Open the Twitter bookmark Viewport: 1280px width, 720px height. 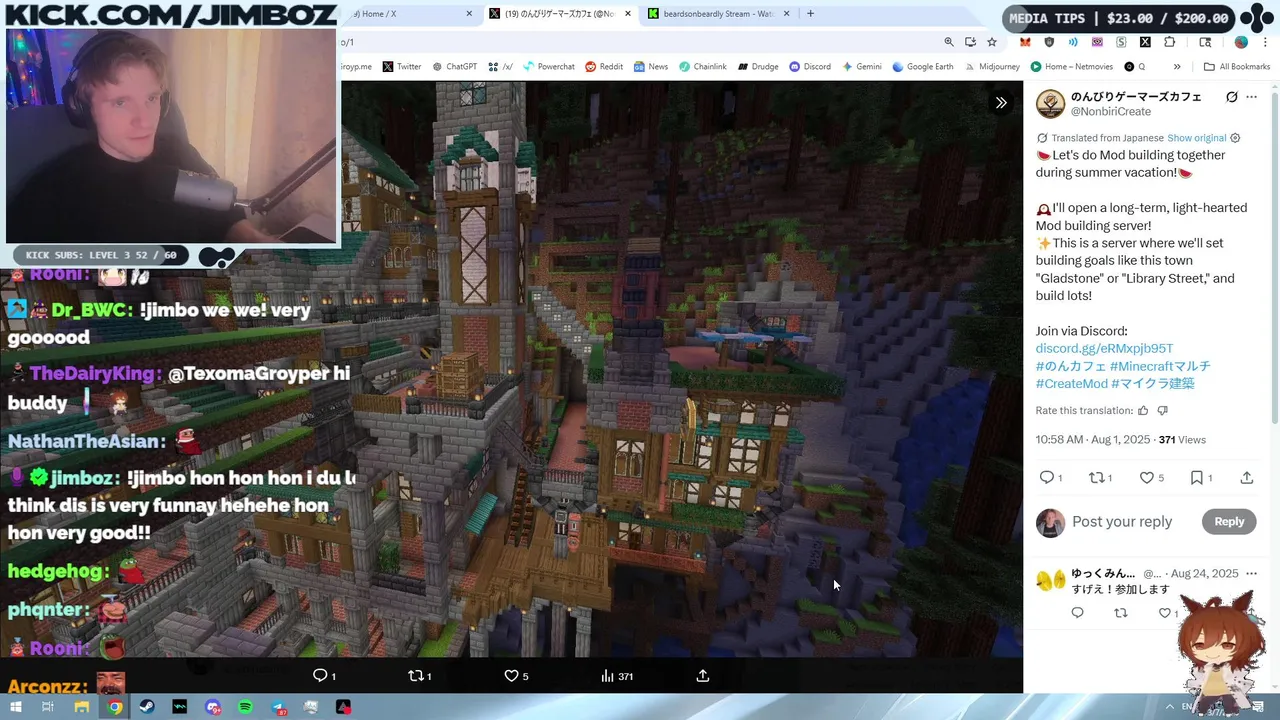coord(402,67)
